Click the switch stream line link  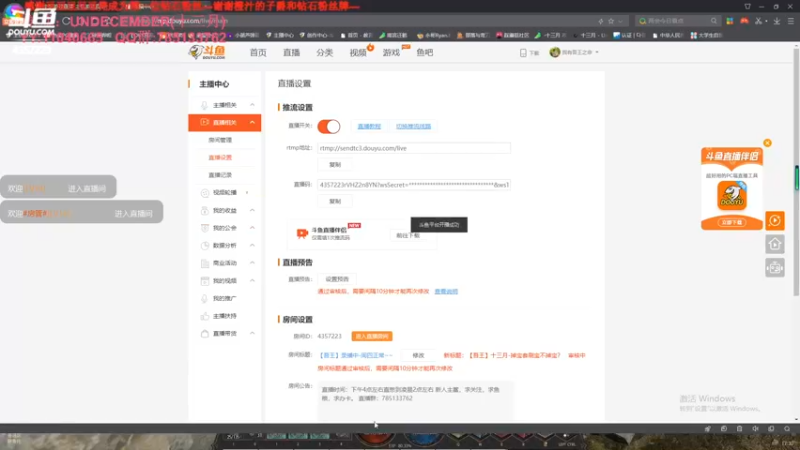[x=413, y=126]
